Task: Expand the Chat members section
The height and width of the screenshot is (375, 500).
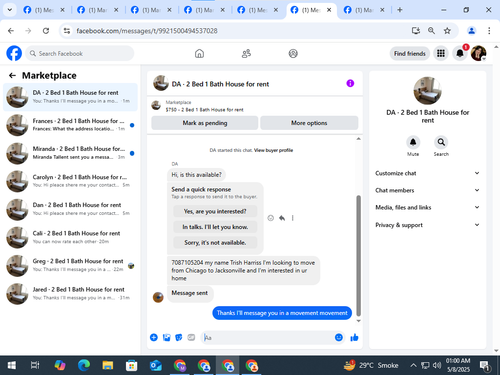Action: click(427, 190)
